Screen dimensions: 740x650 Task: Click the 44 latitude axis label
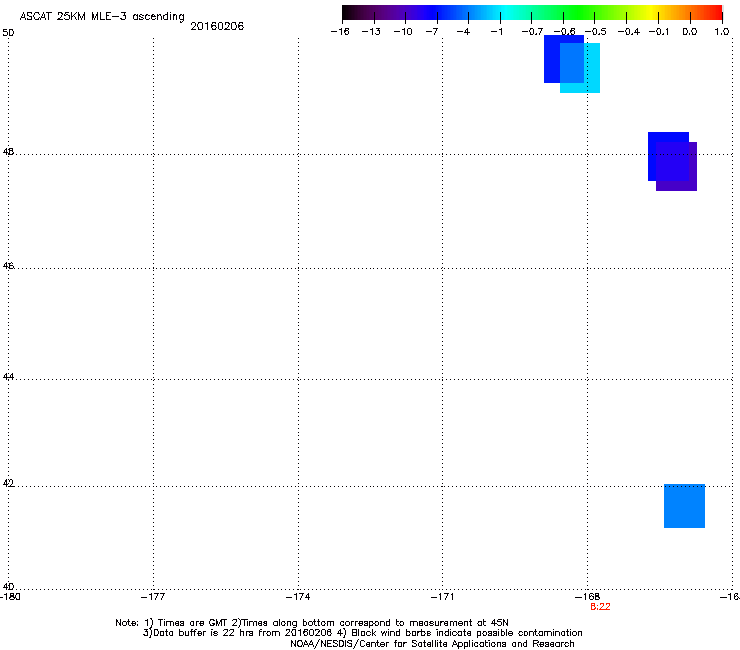pos(8,377)
